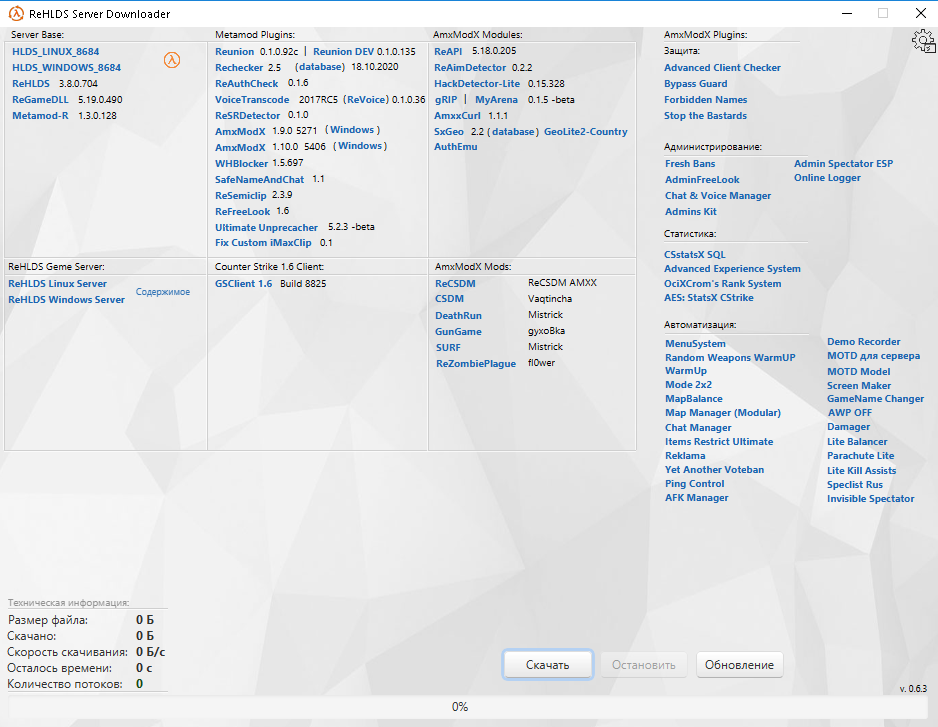Select SxGeo module link

coord(449,132)
